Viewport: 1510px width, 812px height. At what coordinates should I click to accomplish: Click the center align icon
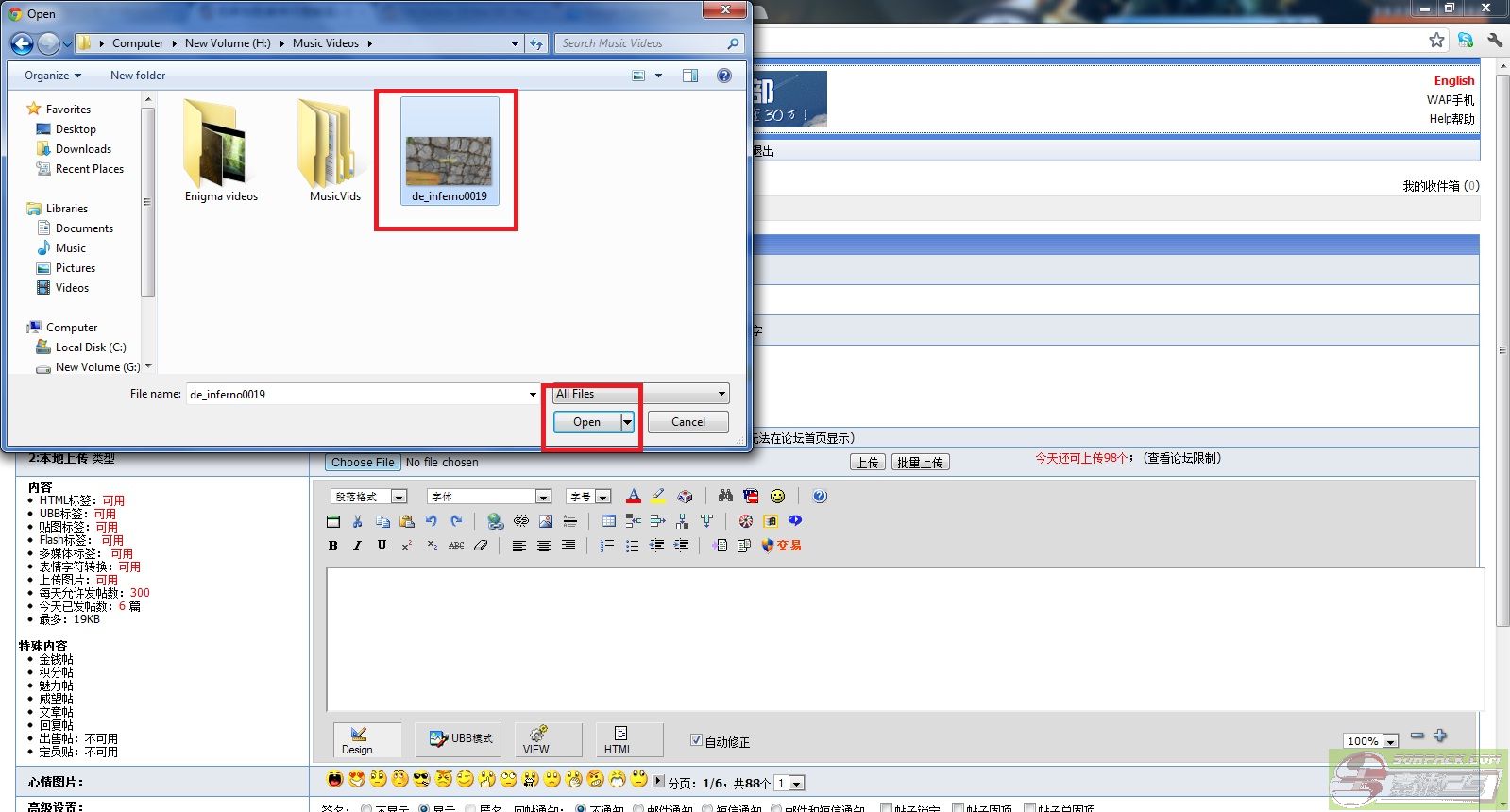coord(544,546)
